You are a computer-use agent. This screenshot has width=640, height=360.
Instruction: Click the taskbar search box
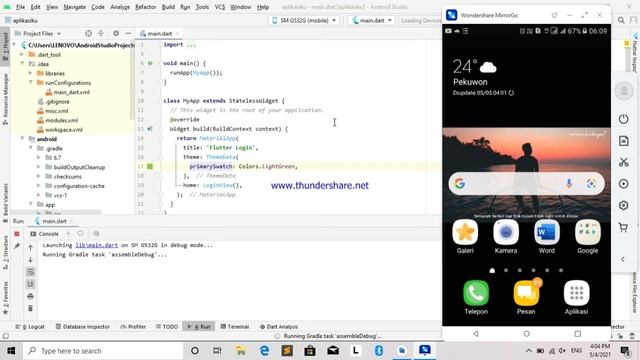pyautogui.click(x=102, y=351)
